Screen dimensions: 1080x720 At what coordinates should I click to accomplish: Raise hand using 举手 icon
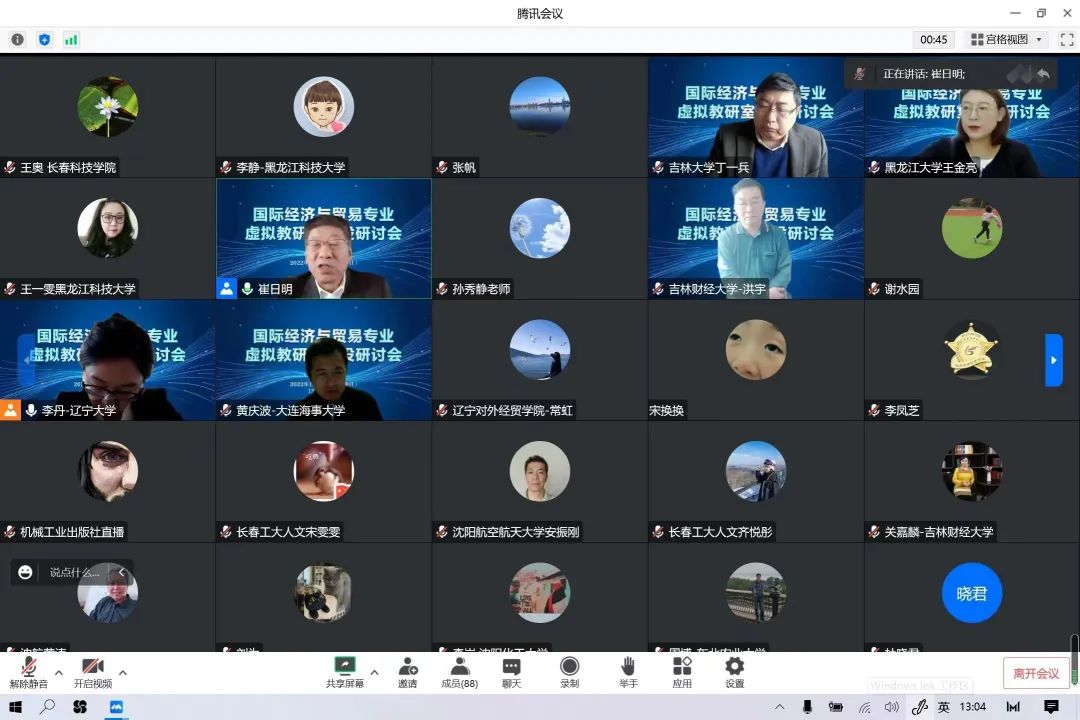628,672
